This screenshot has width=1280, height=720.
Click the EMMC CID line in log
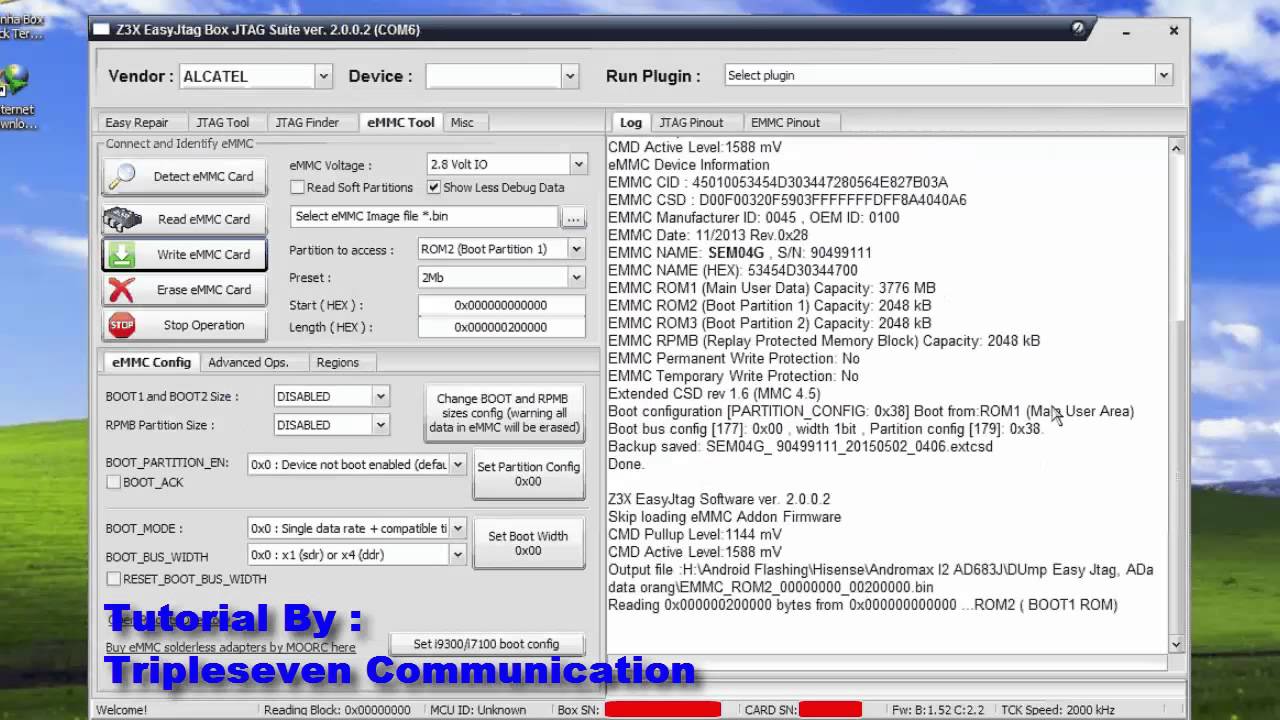[778, 182]
